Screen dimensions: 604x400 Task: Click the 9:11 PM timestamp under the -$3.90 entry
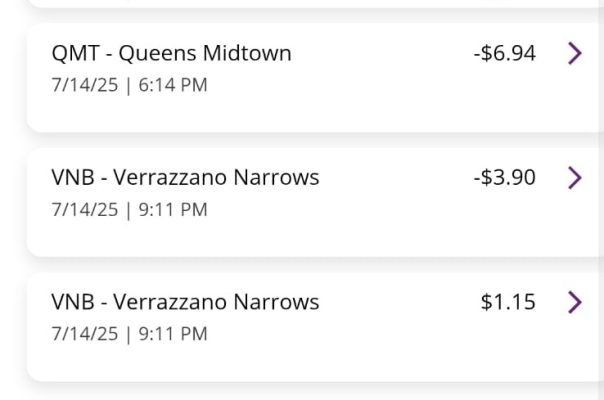pyautogui.click(x=173, y=209)
